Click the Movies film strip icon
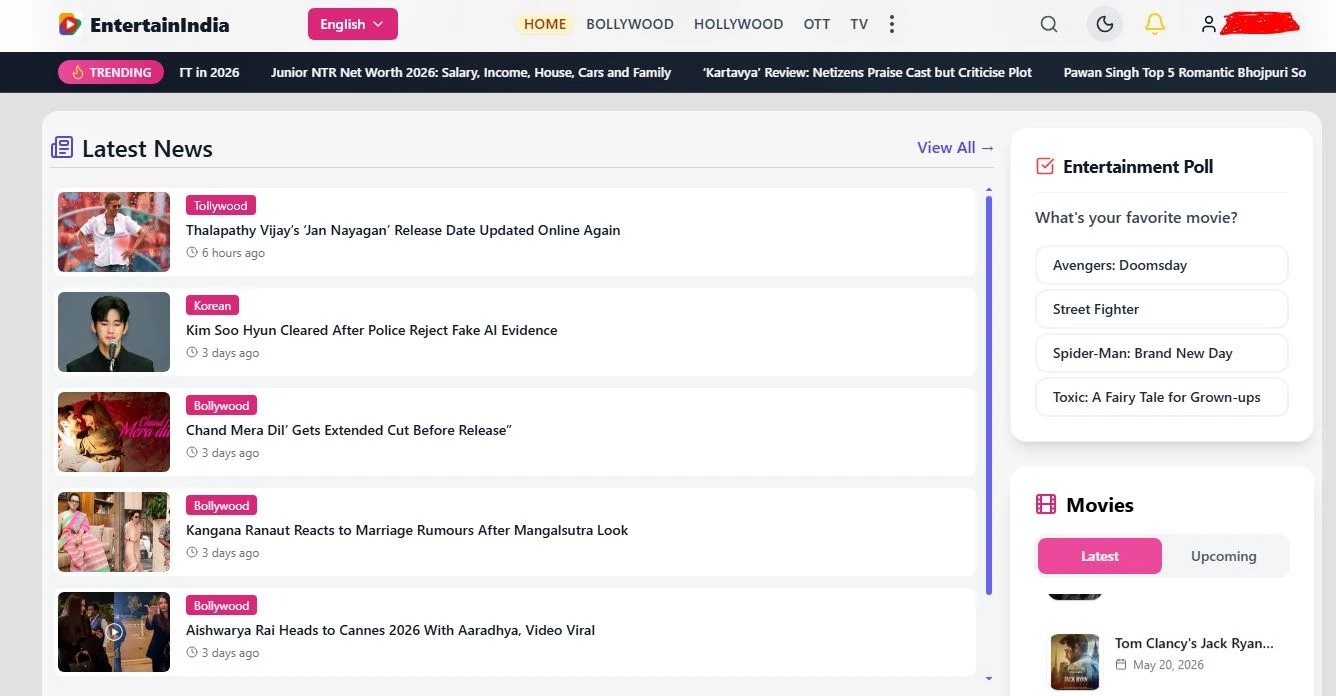This screenshot has height=696, width=1336. point(1046,504)
